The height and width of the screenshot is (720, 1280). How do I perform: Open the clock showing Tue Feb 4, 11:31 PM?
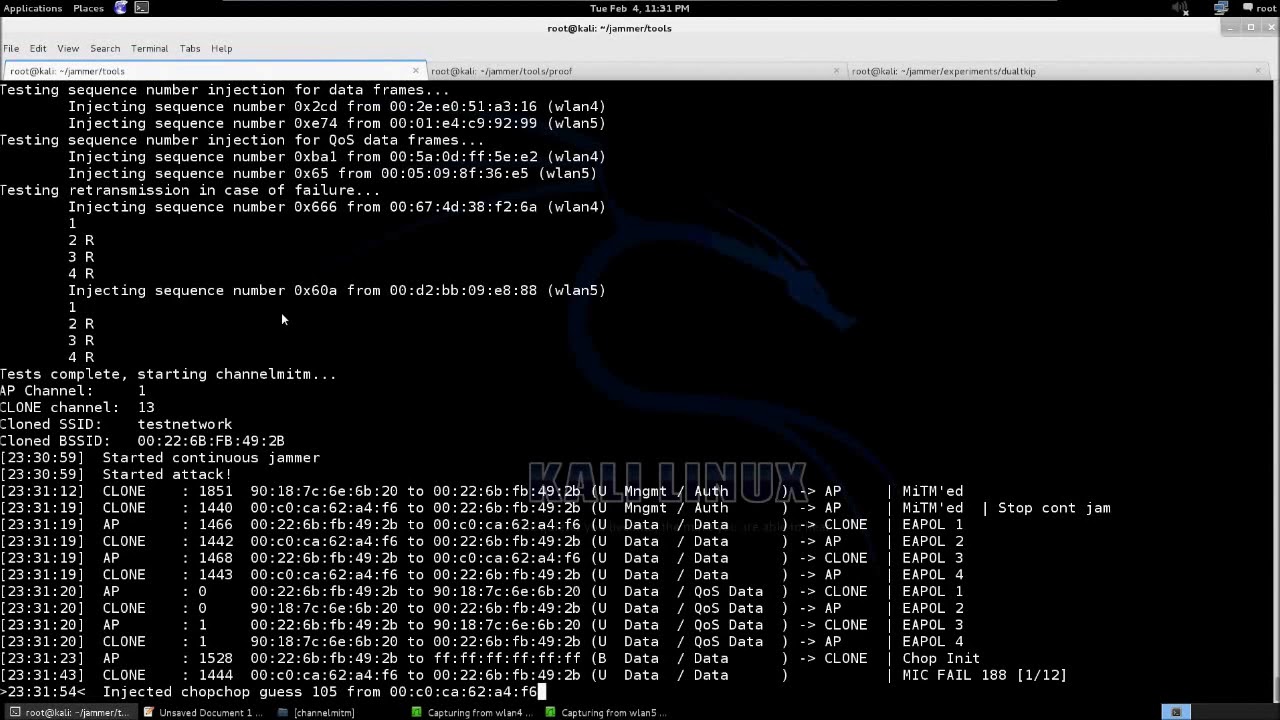click(640, 8)
